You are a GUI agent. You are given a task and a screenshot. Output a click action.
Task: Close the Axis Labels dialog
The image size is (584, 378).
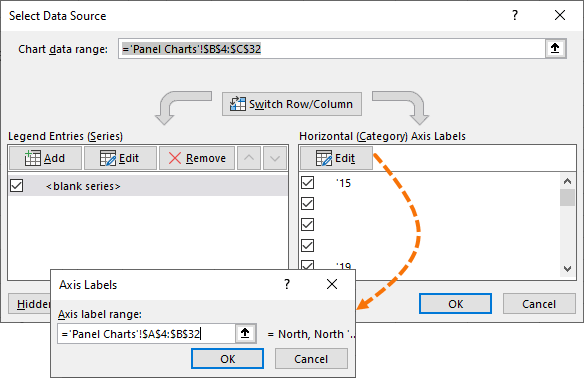[332, 285]
